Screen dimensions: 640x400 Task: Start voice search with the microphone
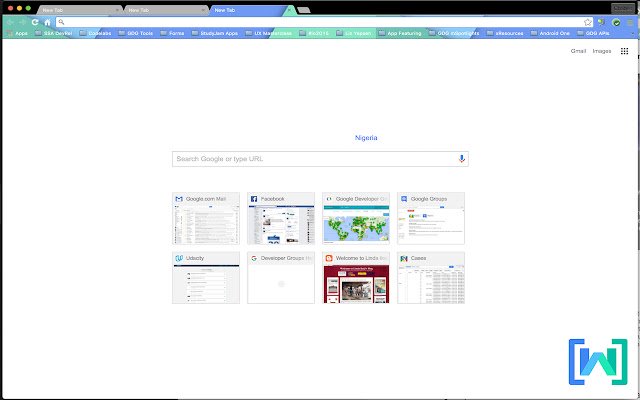click(x=462, y=159)
